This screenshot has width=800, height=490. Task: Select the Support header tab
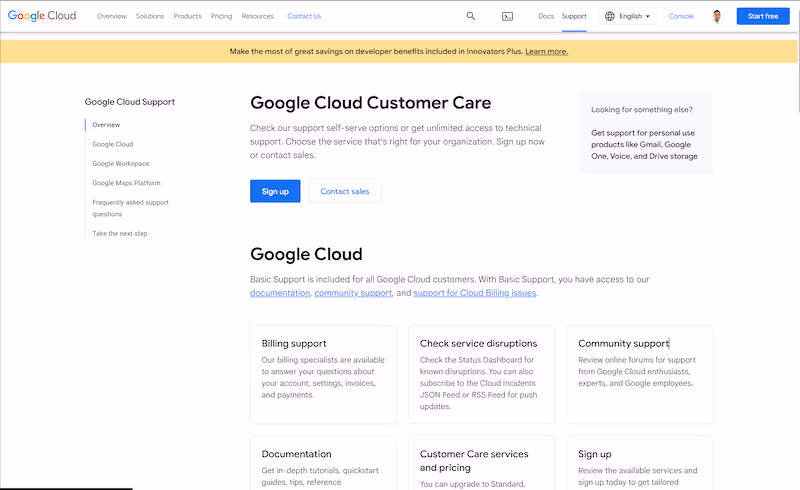coord(574,16)
